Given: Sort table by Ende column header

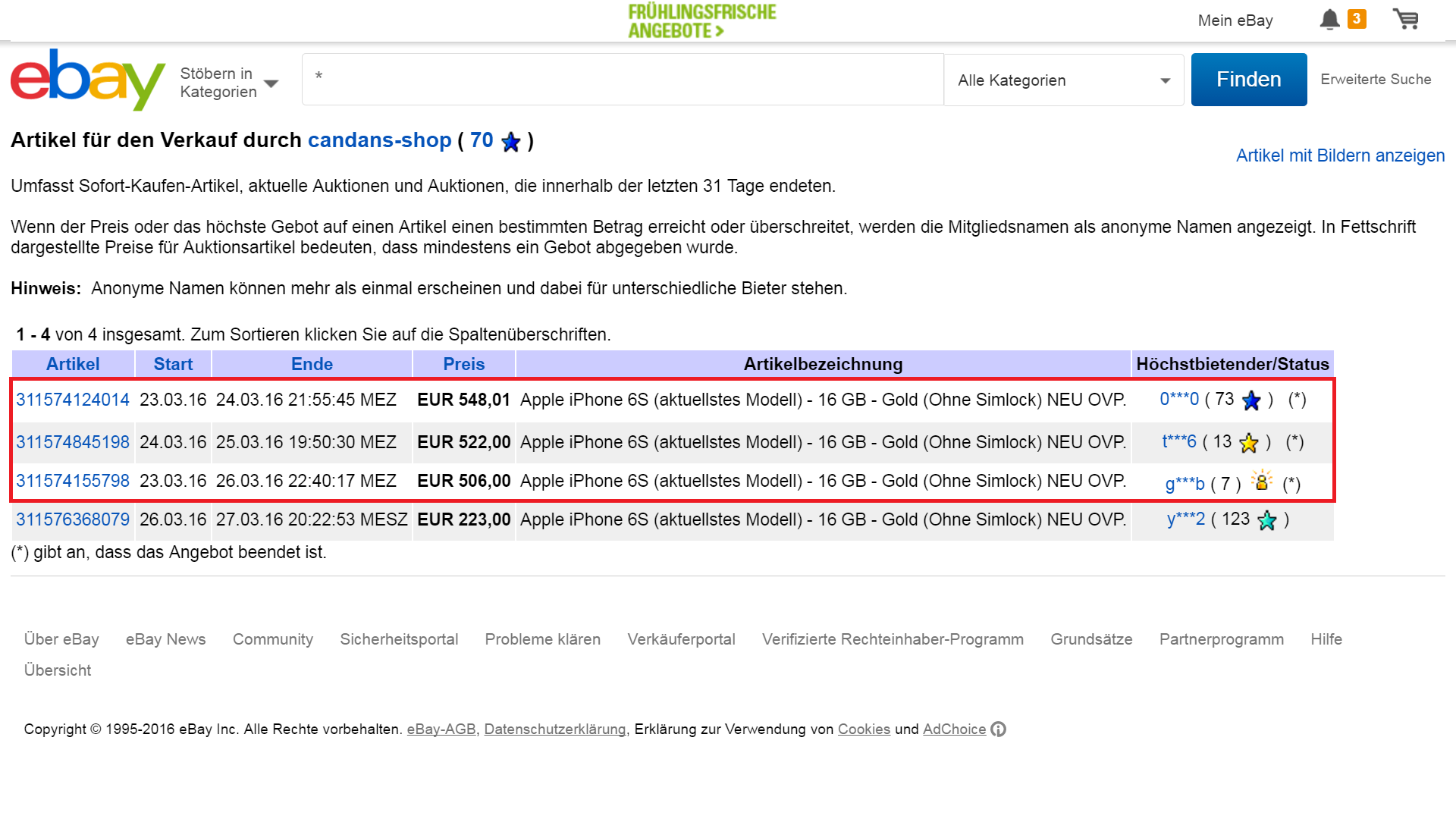Looking at the screenshot, I should pos(312,364).
